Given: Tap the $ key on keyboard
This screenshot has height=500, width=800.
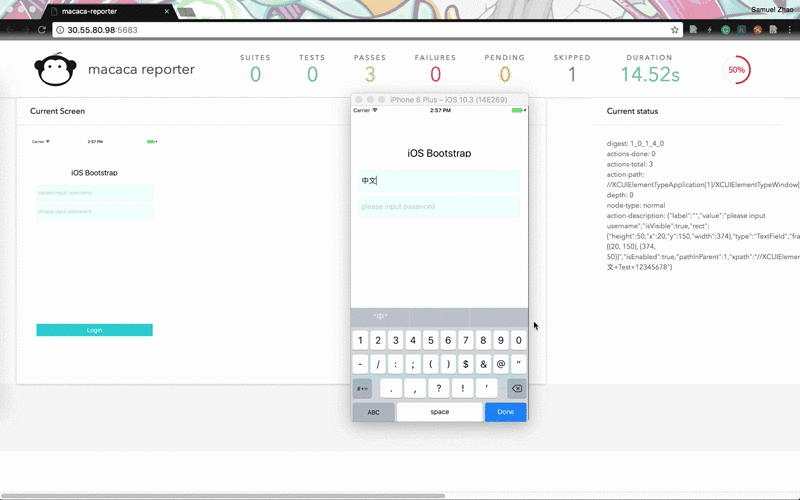Looking at the screenshot, I should tap(466, 365).
